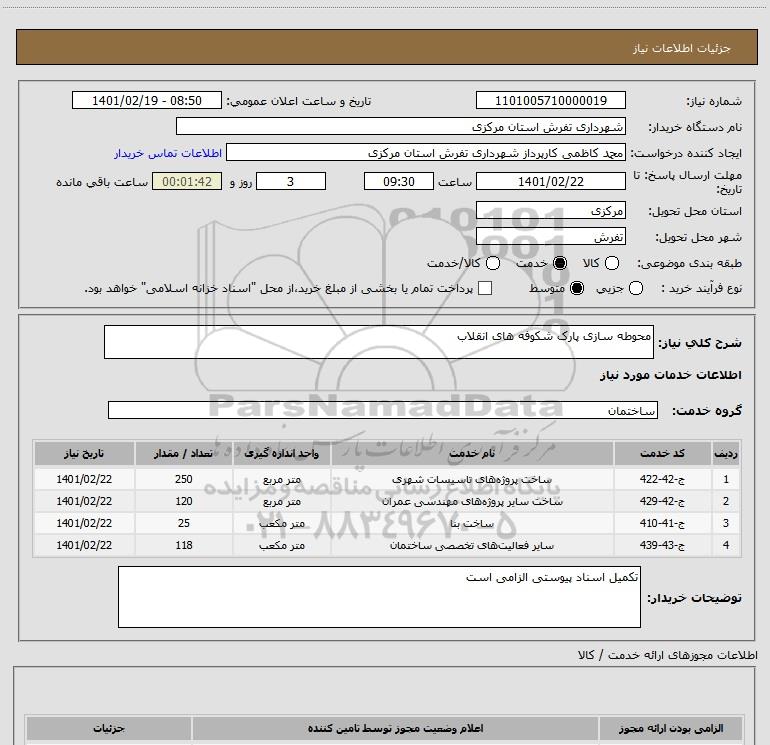
Task: Click the announcement date field 1401/02/19 - 08:50
Action: pyautogui.click(x=147, y=101)
